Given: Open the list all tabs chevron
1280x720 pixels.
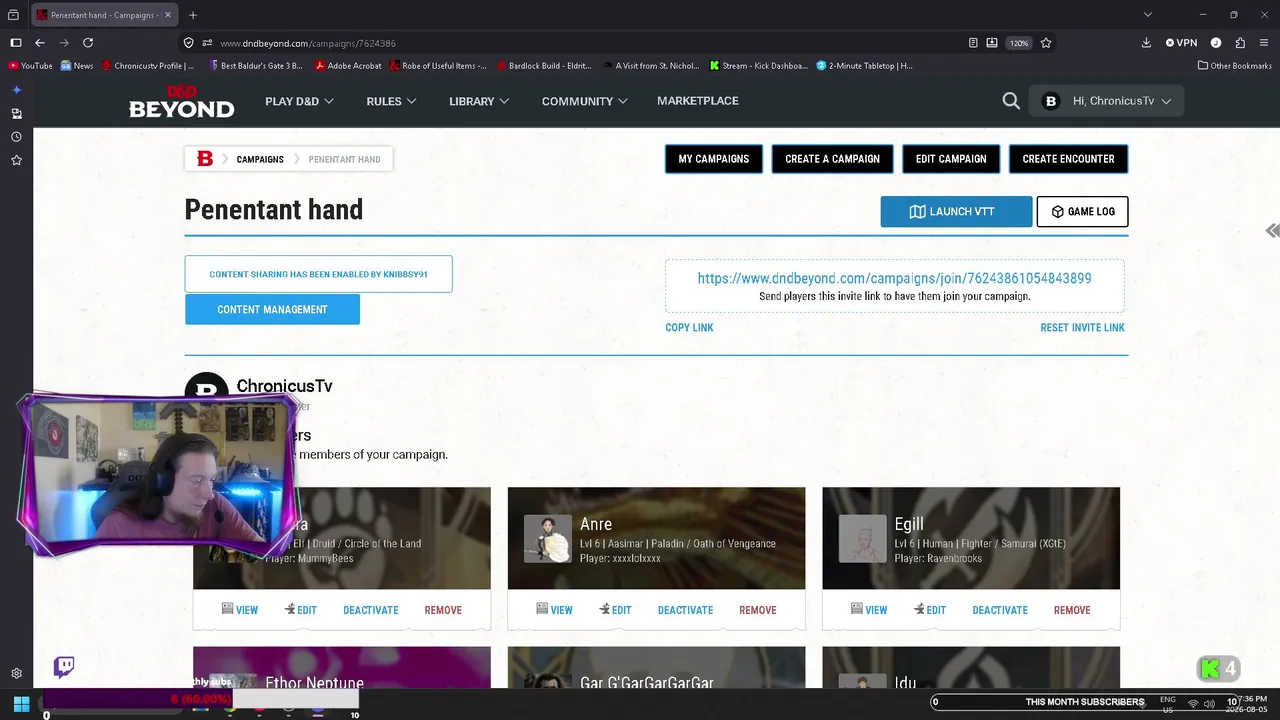Looking at the screenshot, I should 1148,15.
